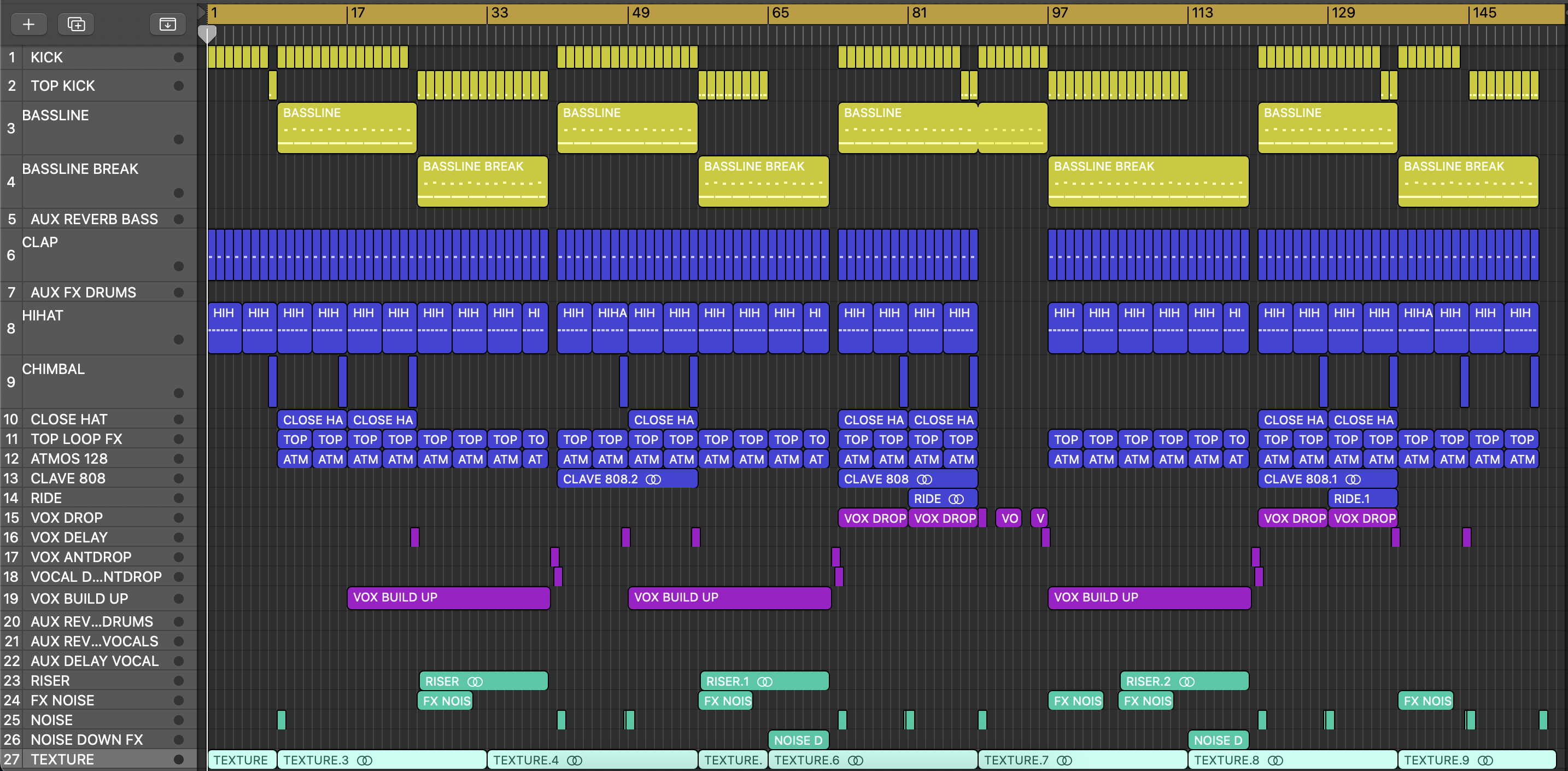Select the KICK track header

98,57
